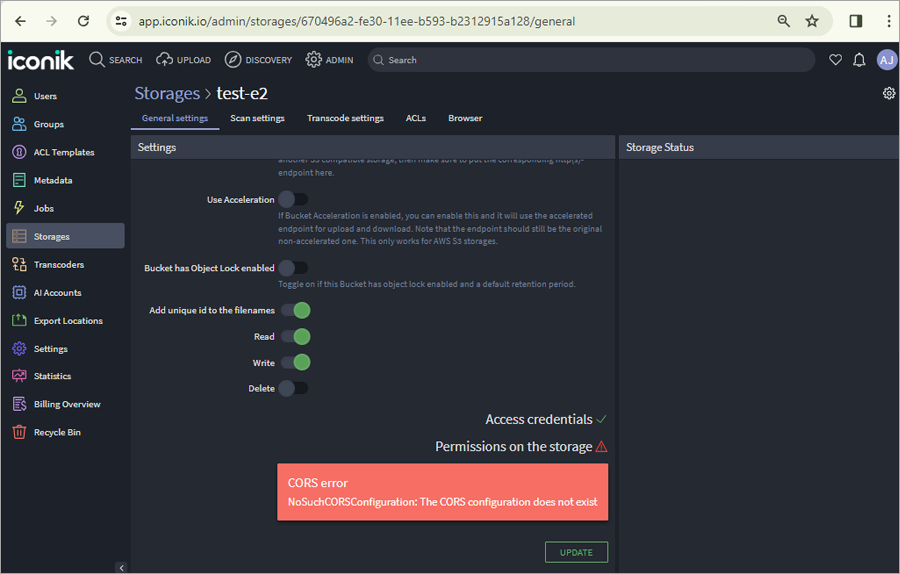Image resolution: width=900 pixels, height=574 pixels.
Task: Open ADMIN in top navigation
Action: pyautogui.click(x=329, y=60)
